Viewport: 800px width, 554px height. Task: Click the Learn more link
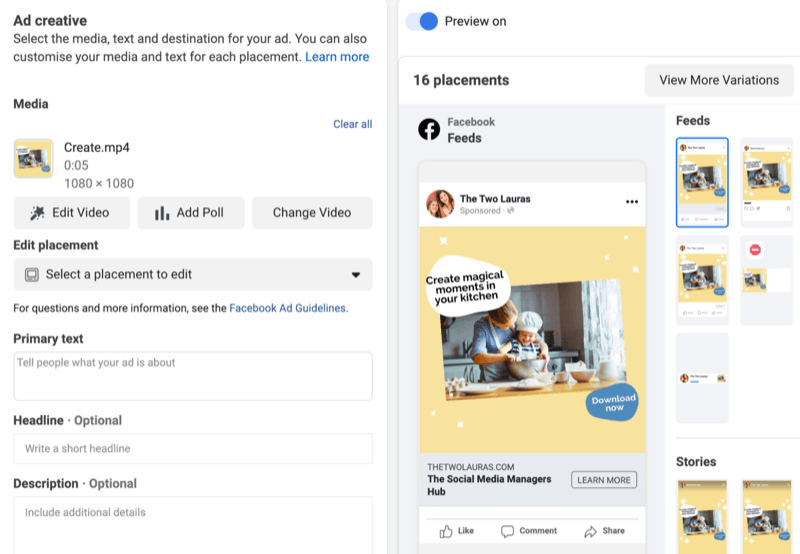(x=337, y=57)
